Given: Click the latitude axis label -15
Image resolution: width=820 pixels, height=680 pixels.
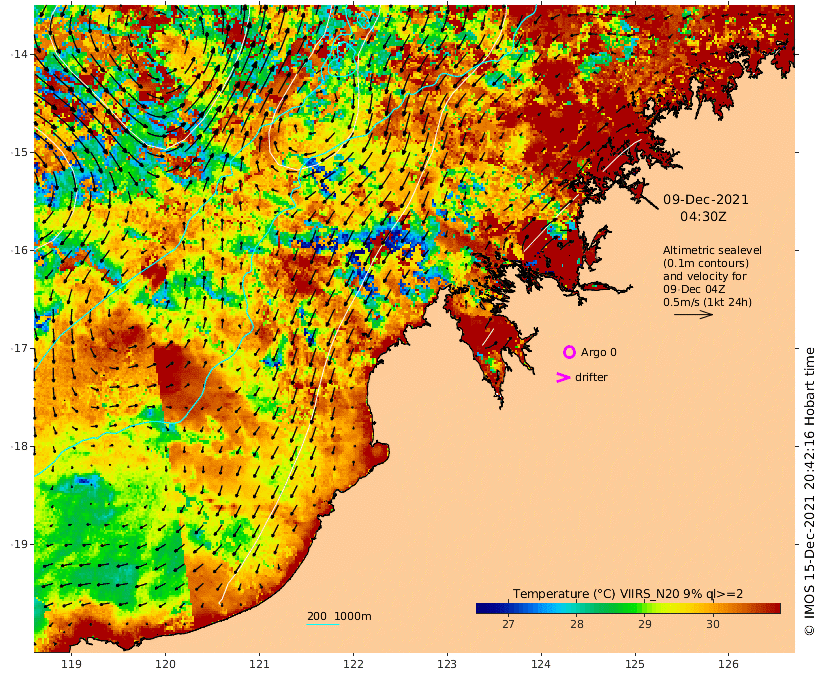Looking at the screenshot, I should pos(20,152).
